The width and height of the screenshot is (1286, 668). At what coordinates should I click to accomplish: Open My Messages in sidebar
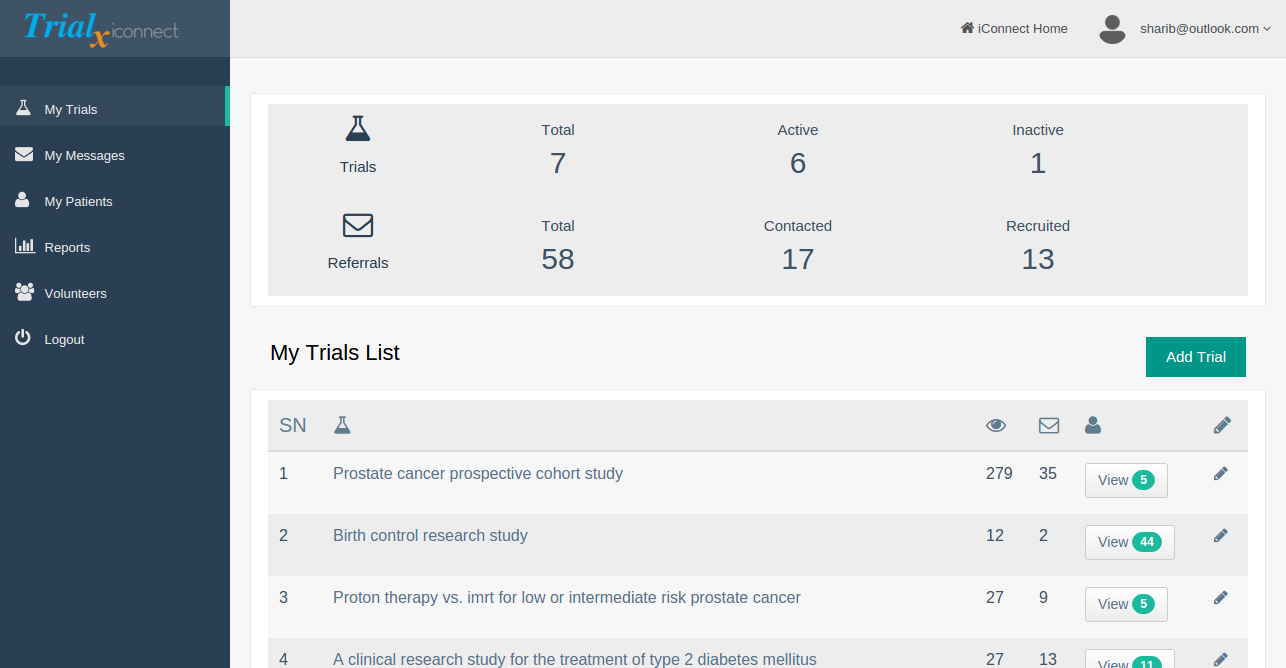(84, 156)
